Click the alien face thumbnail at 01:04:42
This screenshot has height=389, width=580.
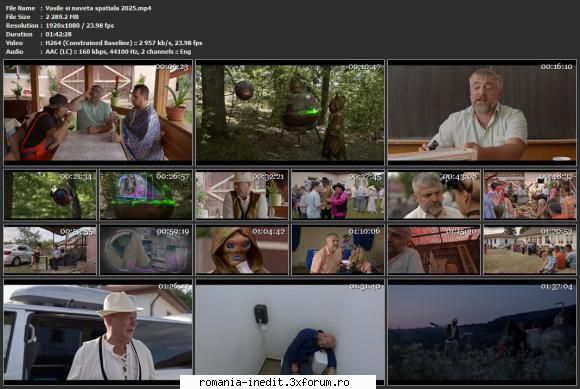point(242,250)
